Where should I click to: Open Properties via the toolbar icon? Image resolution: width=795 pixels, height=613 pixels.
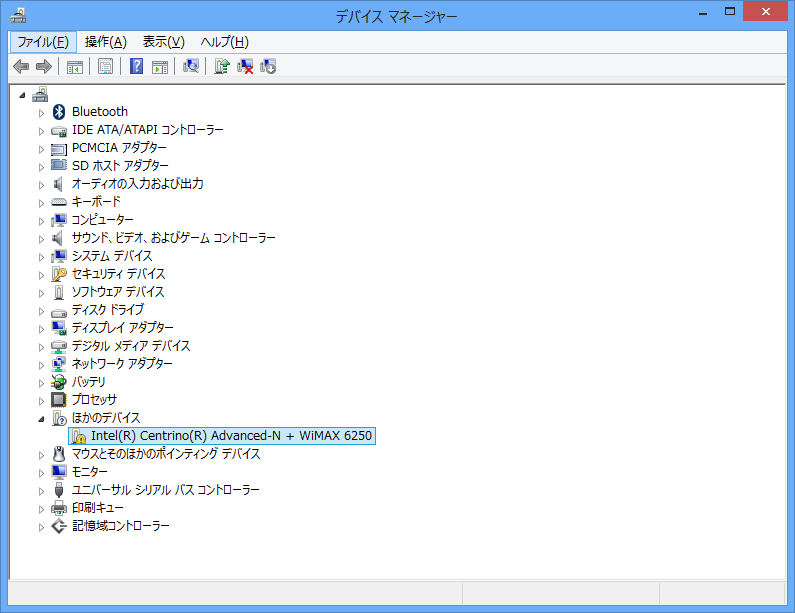pos(105,66)
